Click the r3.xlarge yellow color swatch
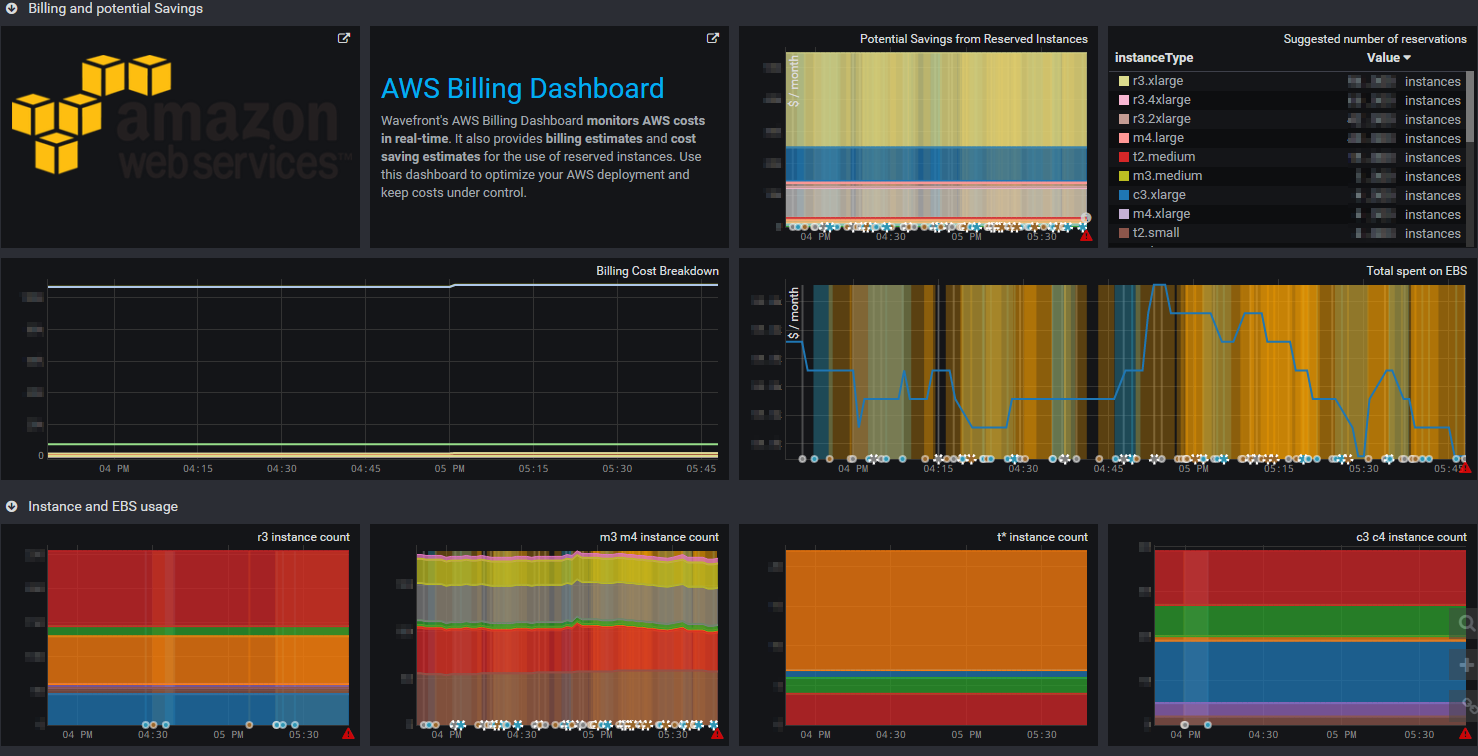 [1124, 81]
